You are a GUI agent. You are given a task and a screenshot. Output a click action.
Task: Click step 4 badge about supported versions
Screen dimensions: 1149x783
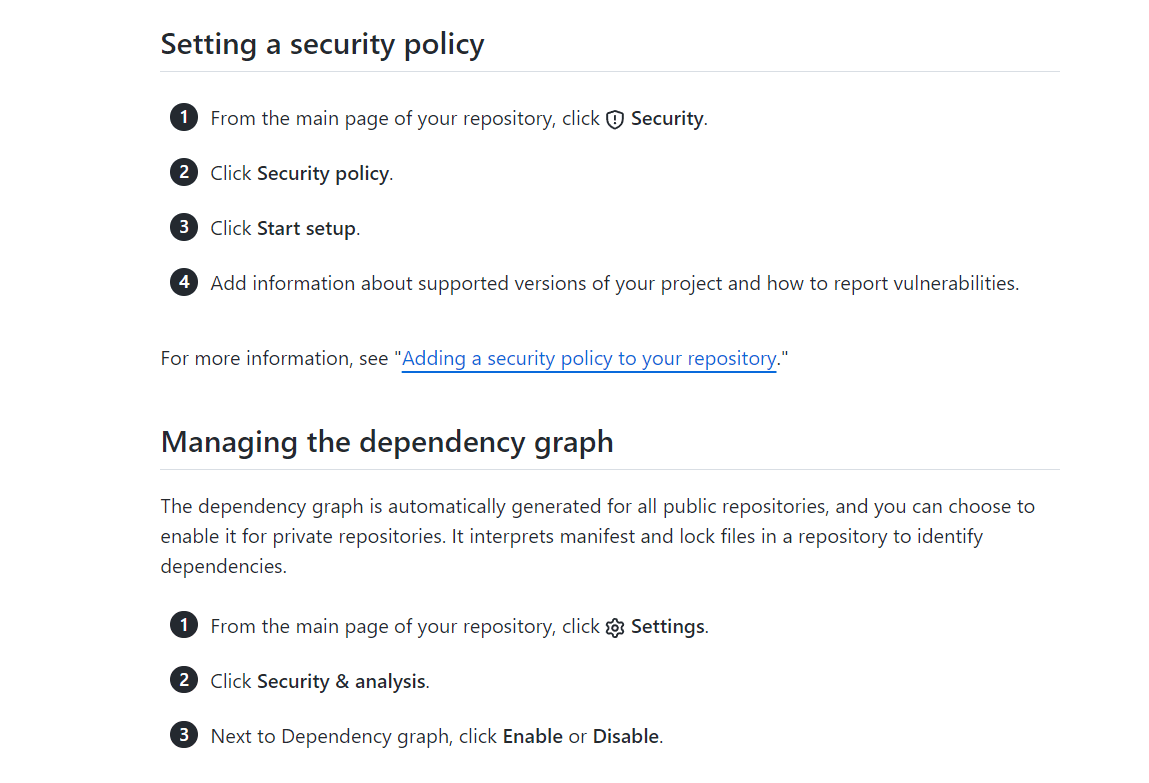184,283
